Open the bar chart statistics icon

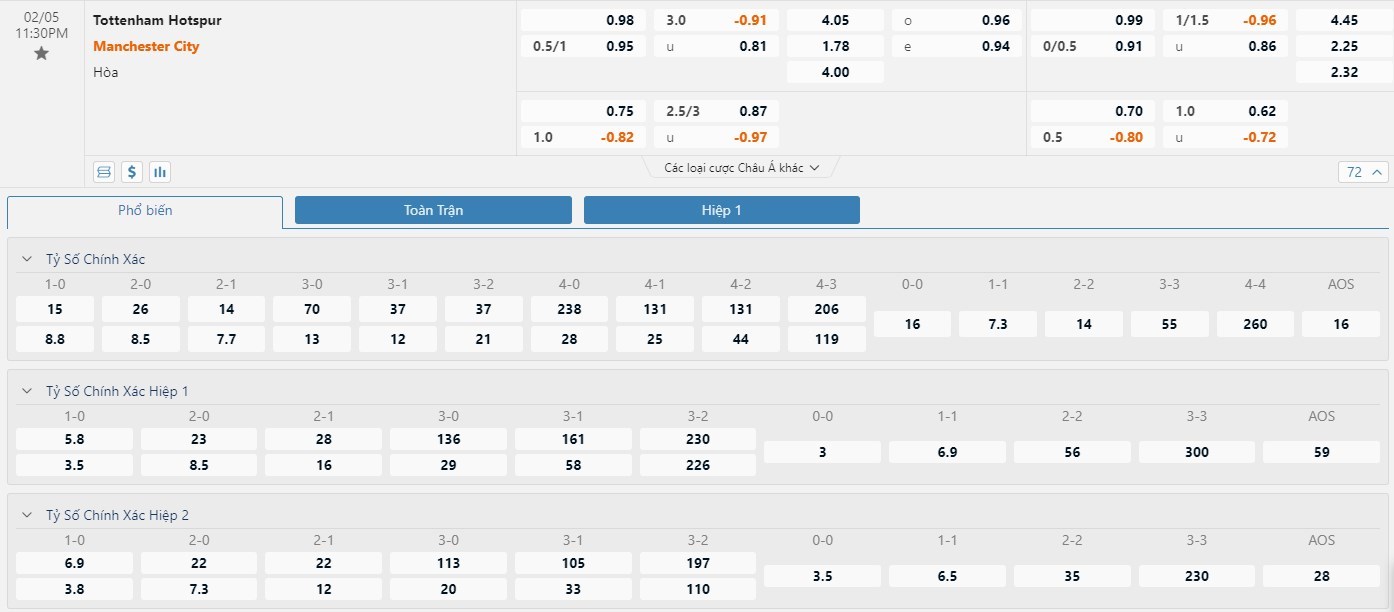point(160,172)
